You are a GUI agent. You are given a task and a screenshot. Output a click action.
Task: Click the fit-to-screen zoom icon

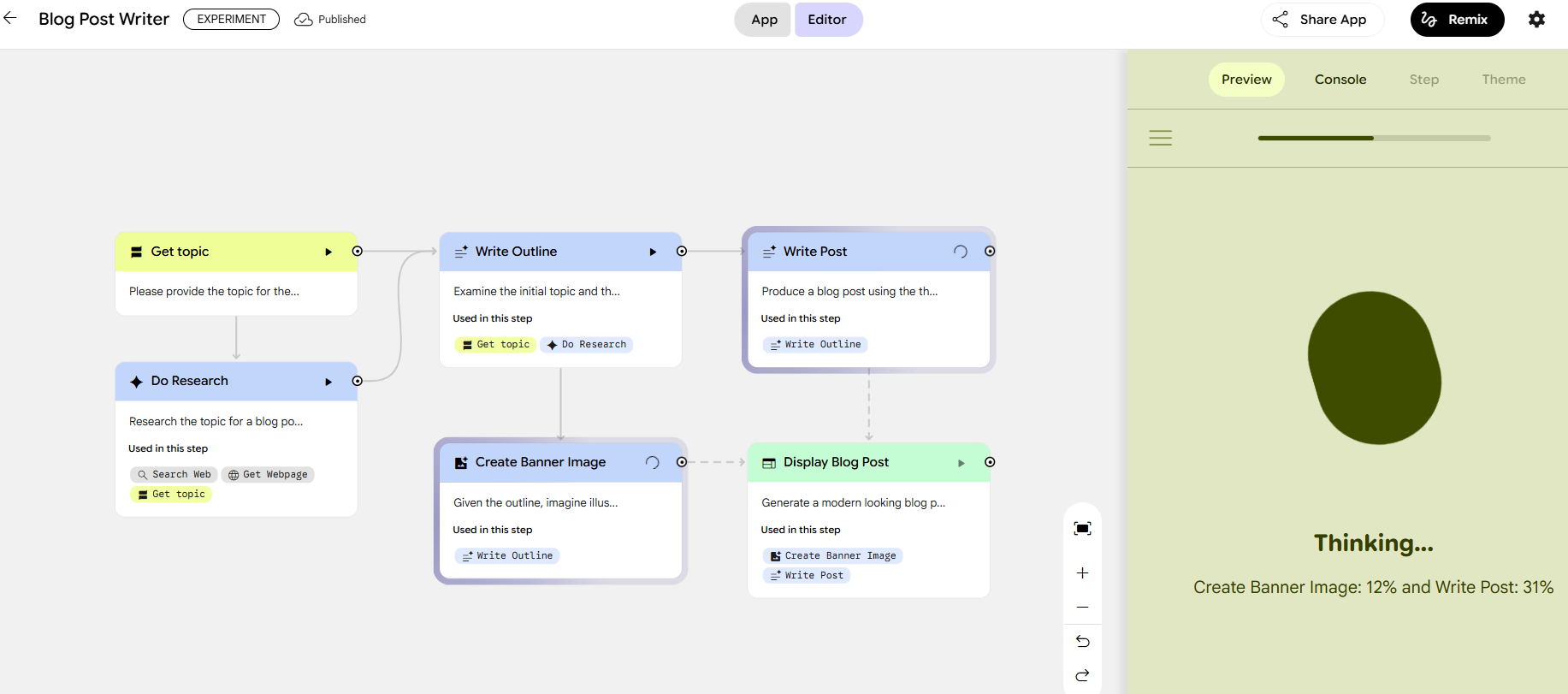(1082, 529)
